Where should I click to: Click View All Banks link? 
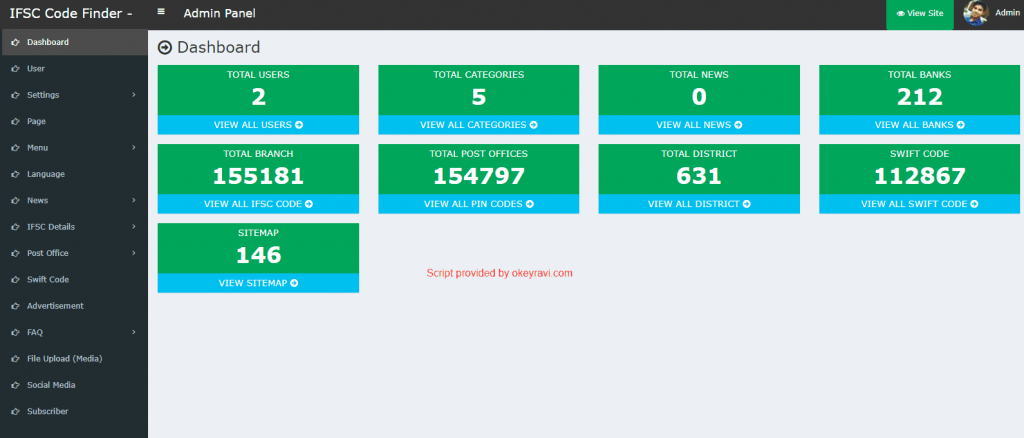coord(920,125)
